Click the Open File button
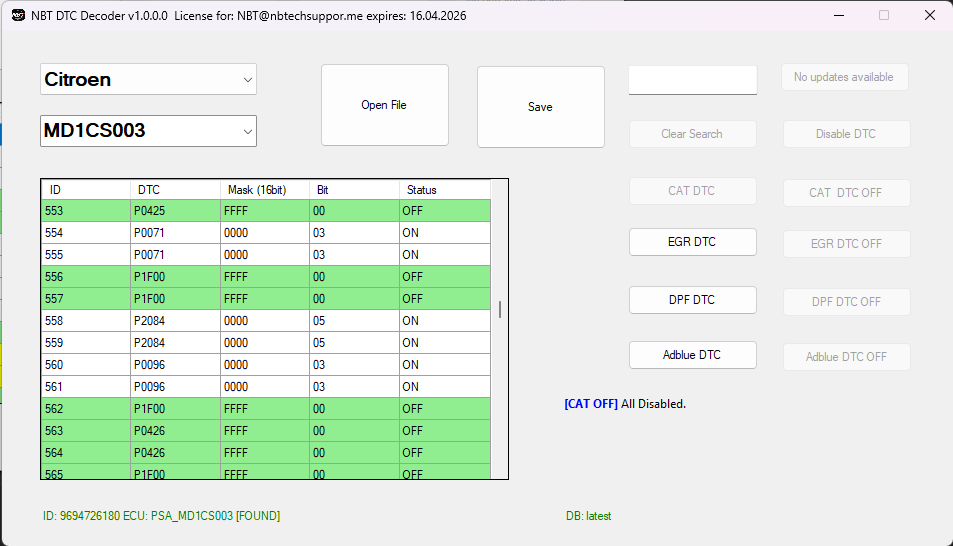Image resolution: width=953 pixels, height=546 pixels. click(x=385, y=105)
